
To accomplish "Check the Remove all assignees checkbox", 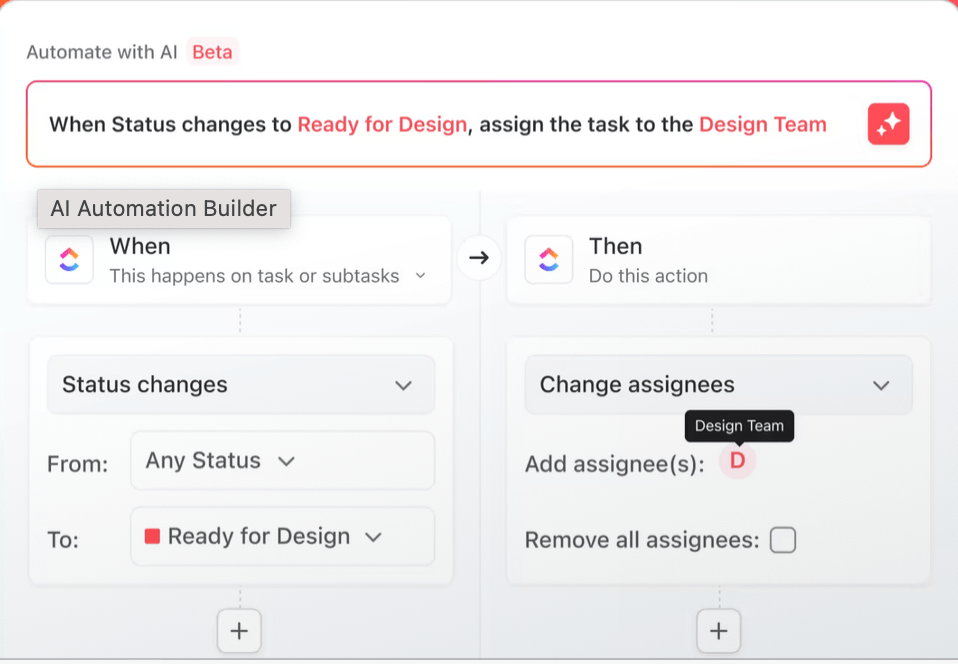I will 783,540.
